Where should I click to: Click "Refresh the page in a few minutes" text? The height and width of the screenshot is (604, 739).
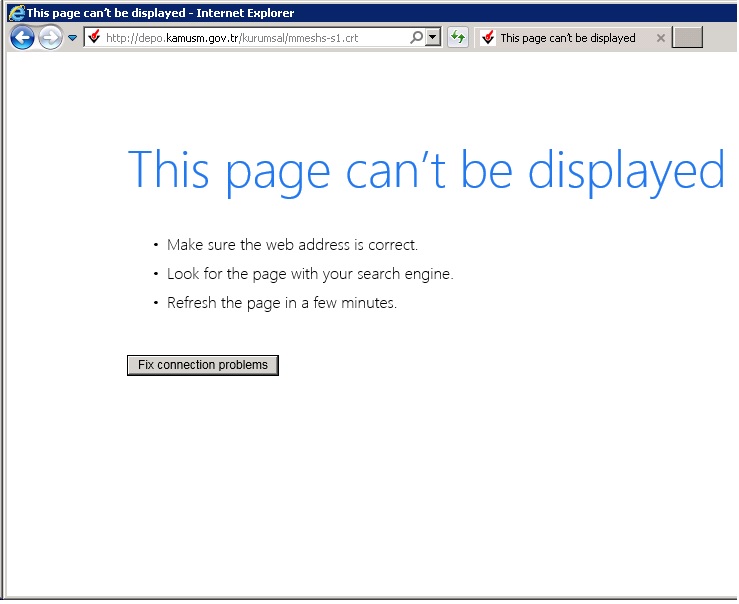(x=282, y=303)
